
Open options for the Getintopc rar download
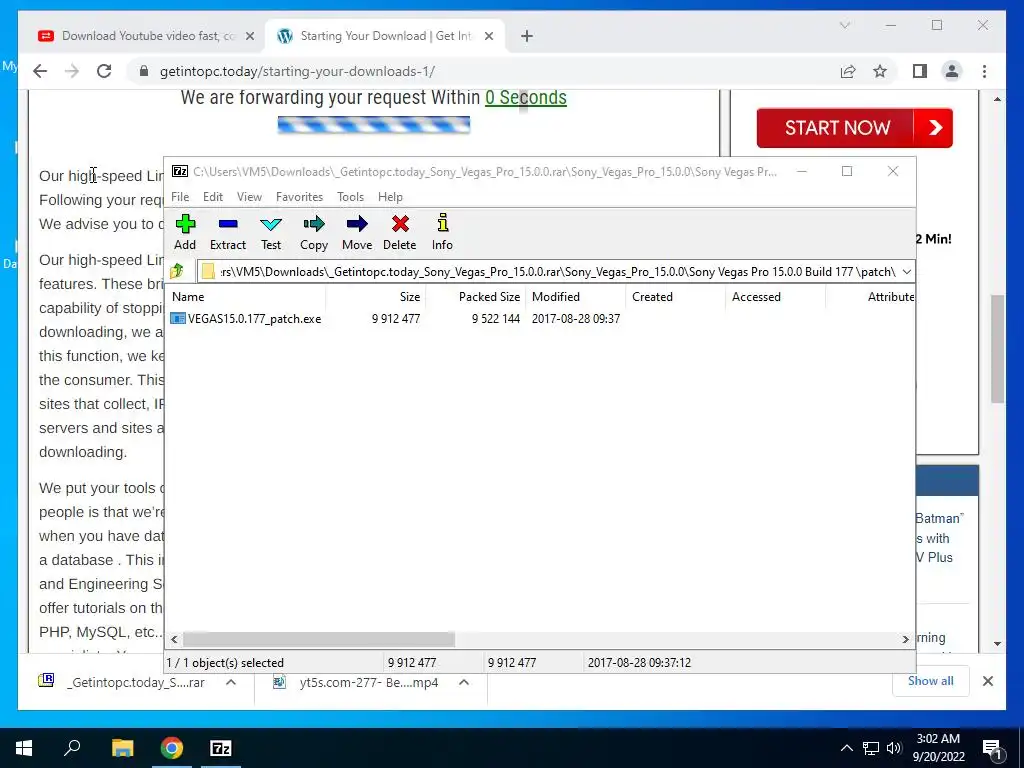(231, 682)
